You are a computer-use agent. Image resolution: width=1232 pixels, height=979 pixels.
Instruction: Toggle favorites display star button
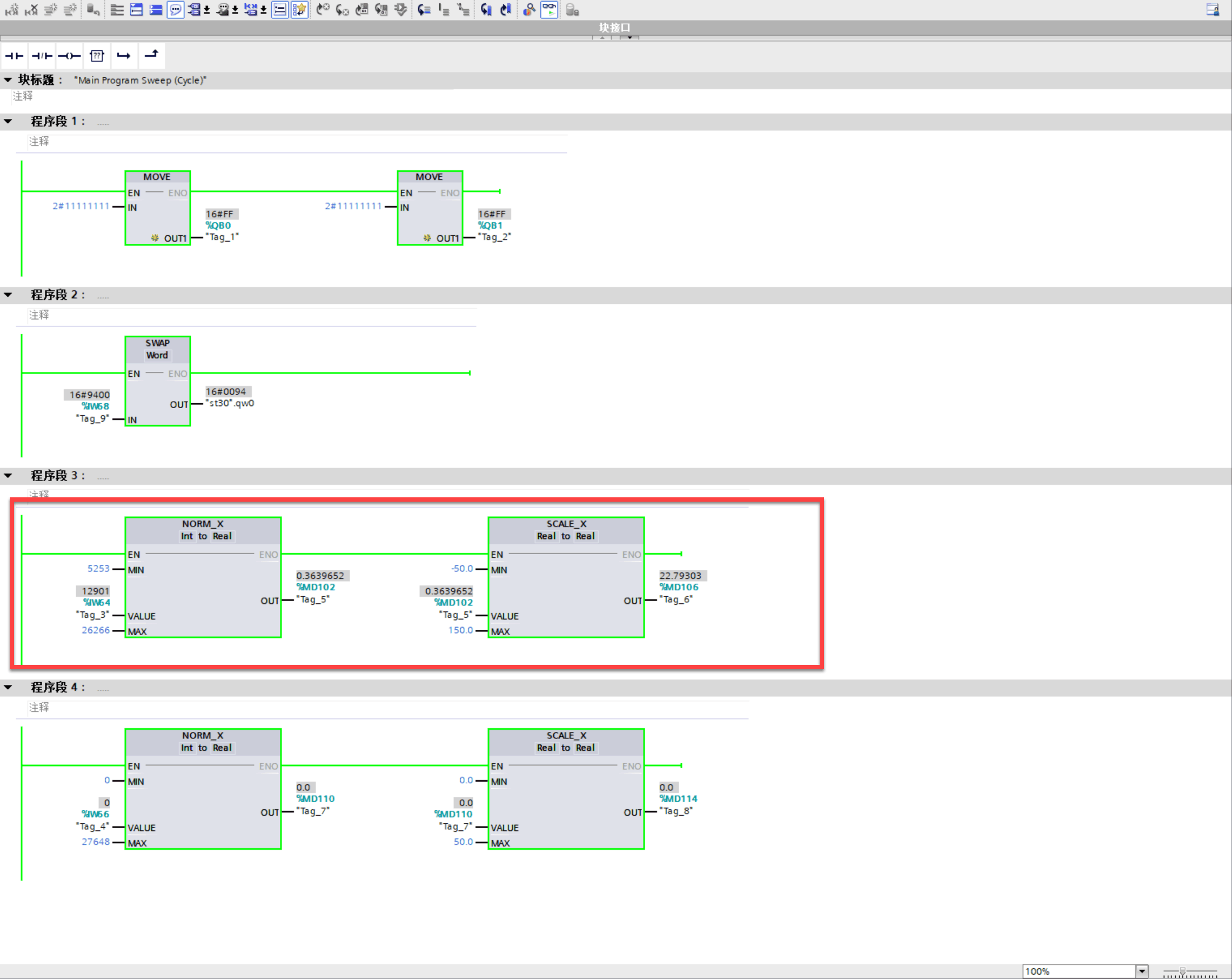[299, 10]
